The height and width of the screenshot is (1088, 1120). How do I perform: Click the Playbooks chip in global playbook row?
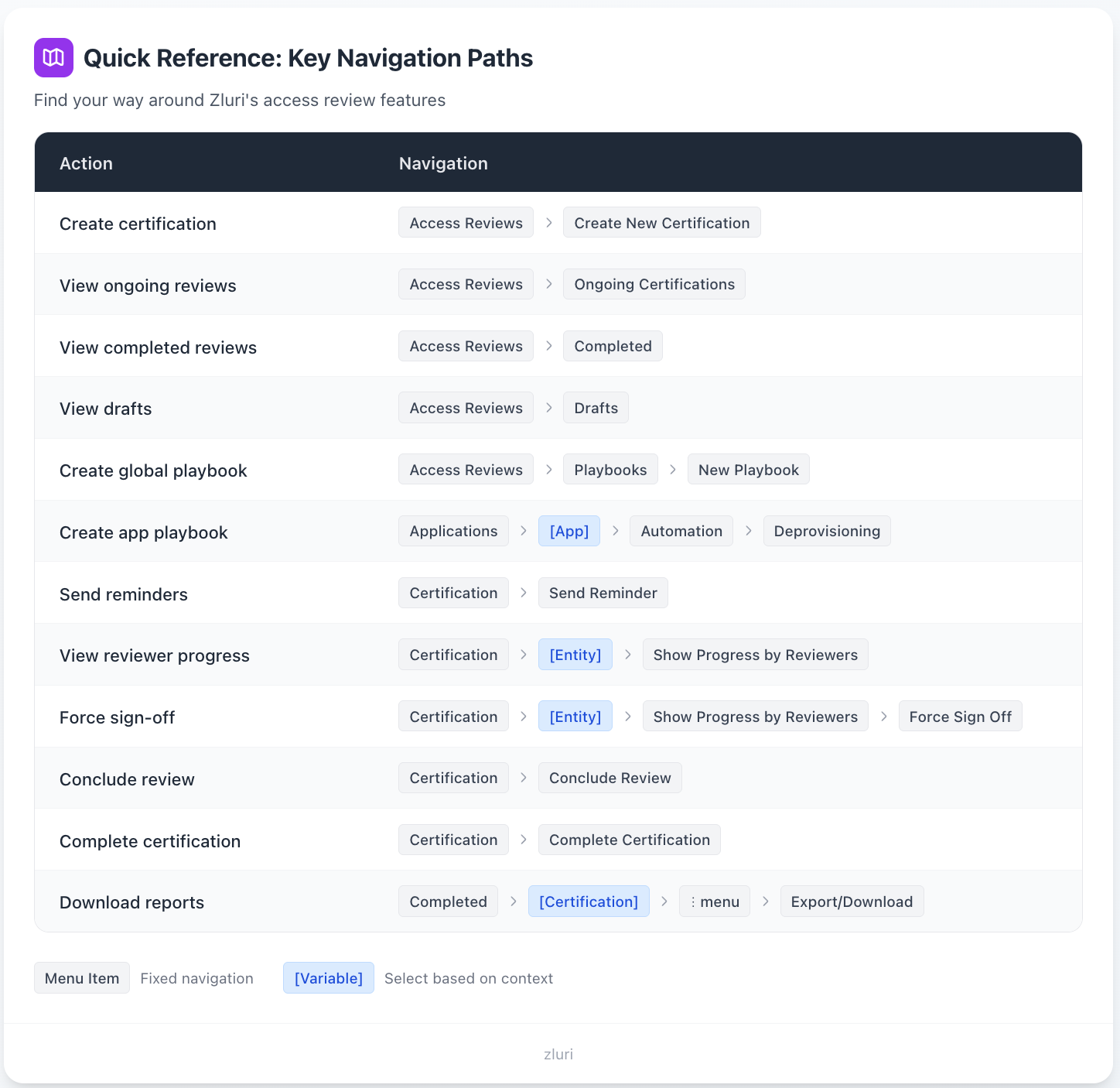(610, 470)
